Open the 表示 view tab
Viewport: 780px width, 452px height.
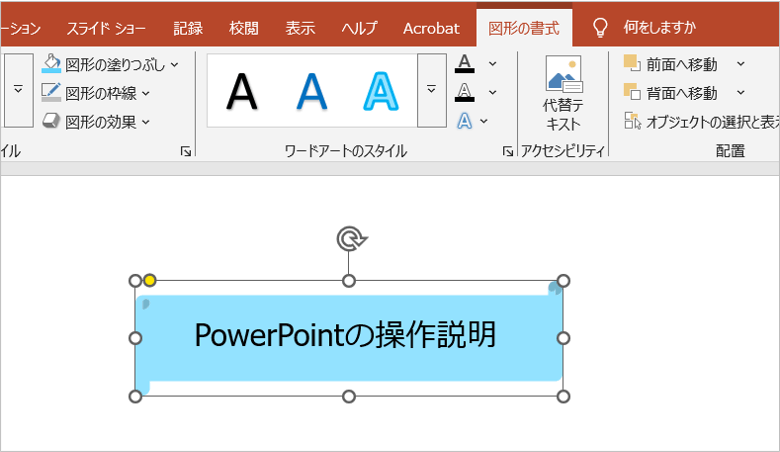(300, 28)
